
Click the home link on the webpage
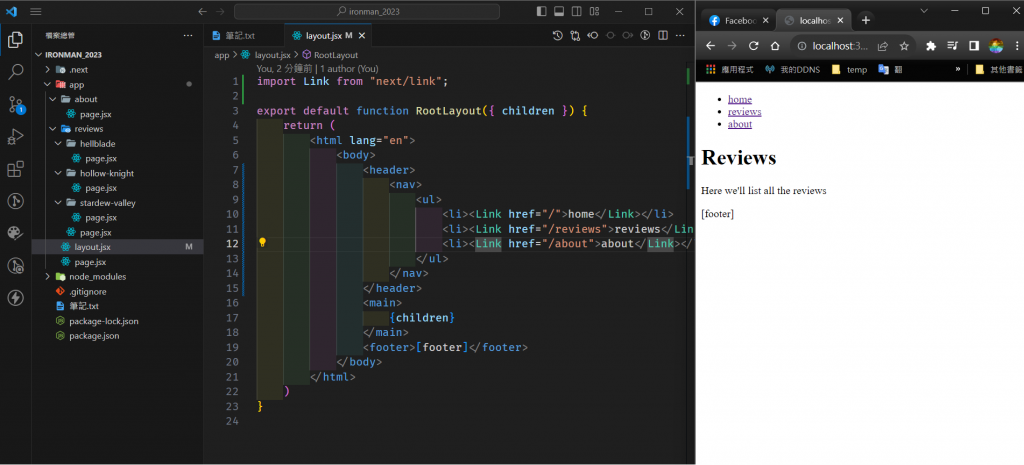point(739,99)
